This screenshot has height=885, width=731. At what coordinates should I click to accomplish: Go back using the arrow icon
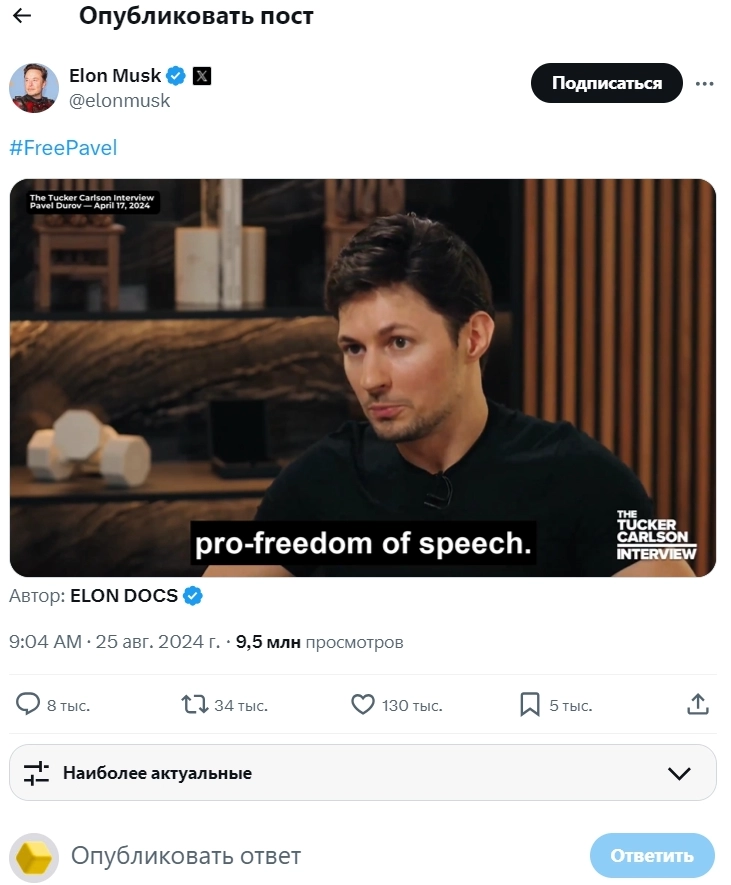21,16
